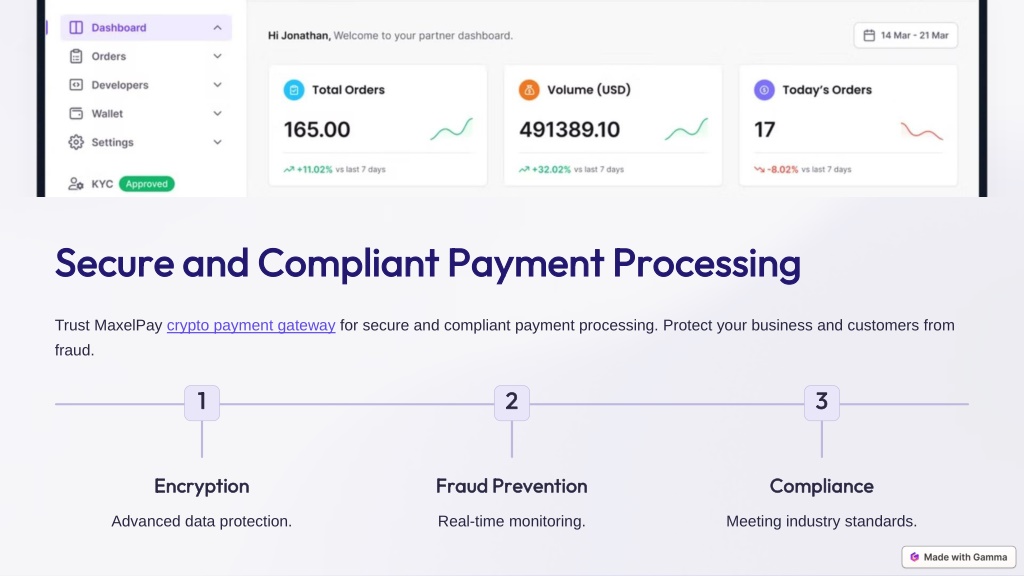1024x576 pixels.
Task: Click the Total Orders trend sparkline
Action: (451, 129)
